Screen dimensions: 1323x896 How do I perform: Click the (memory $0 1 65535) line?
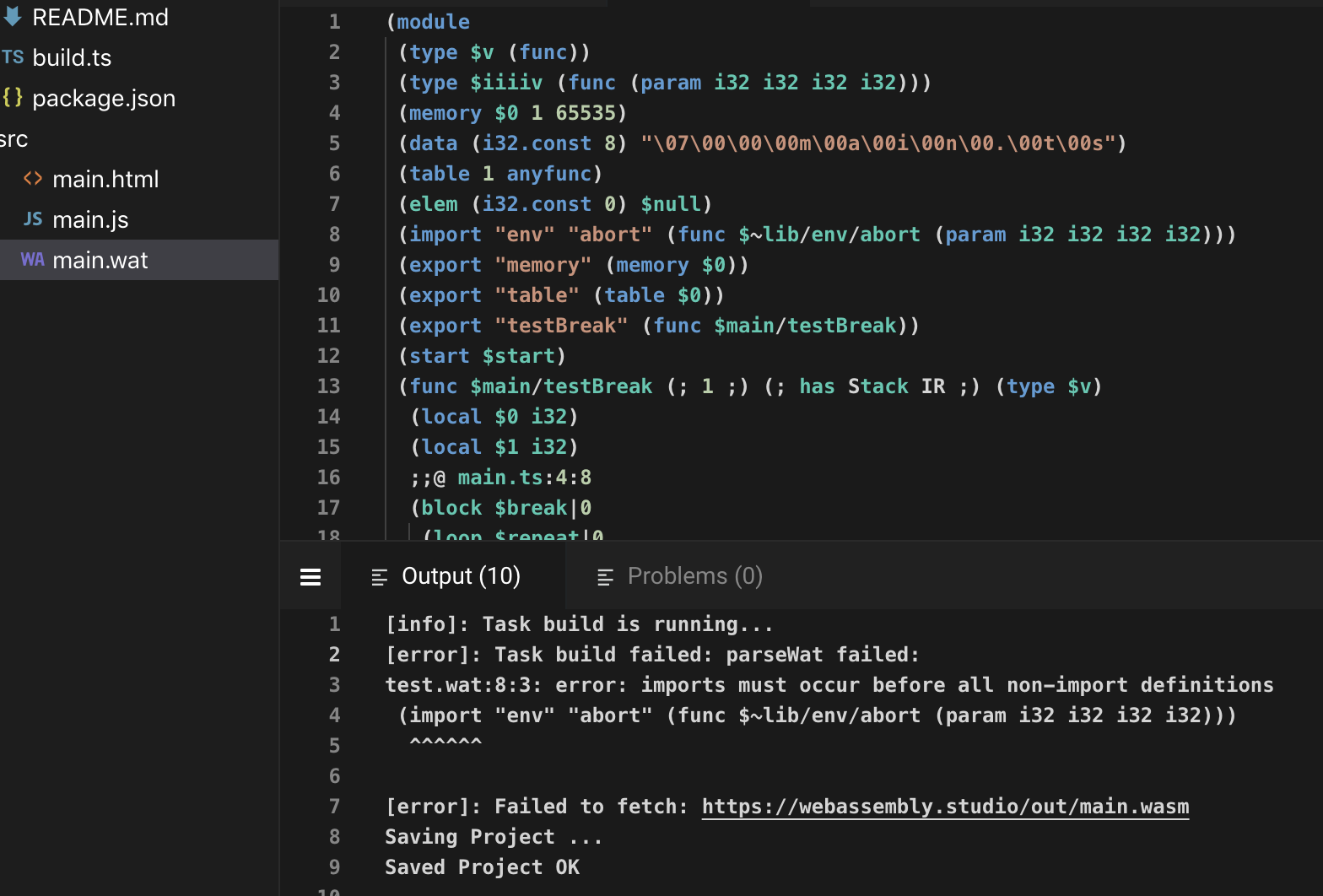[x=512, y=113]
